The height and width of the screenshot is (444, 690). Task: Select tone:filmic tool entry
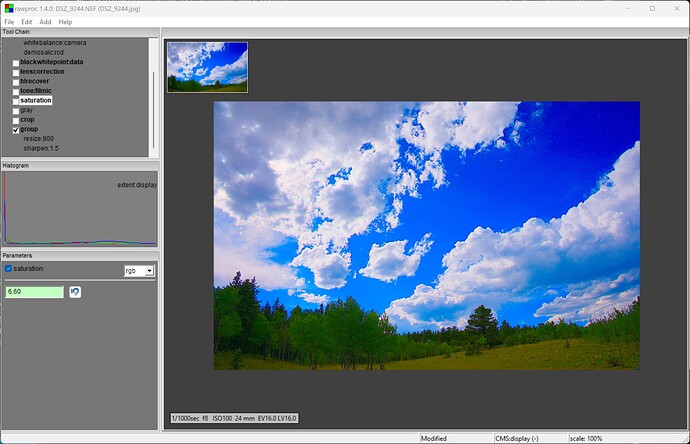tap(36, 91)
